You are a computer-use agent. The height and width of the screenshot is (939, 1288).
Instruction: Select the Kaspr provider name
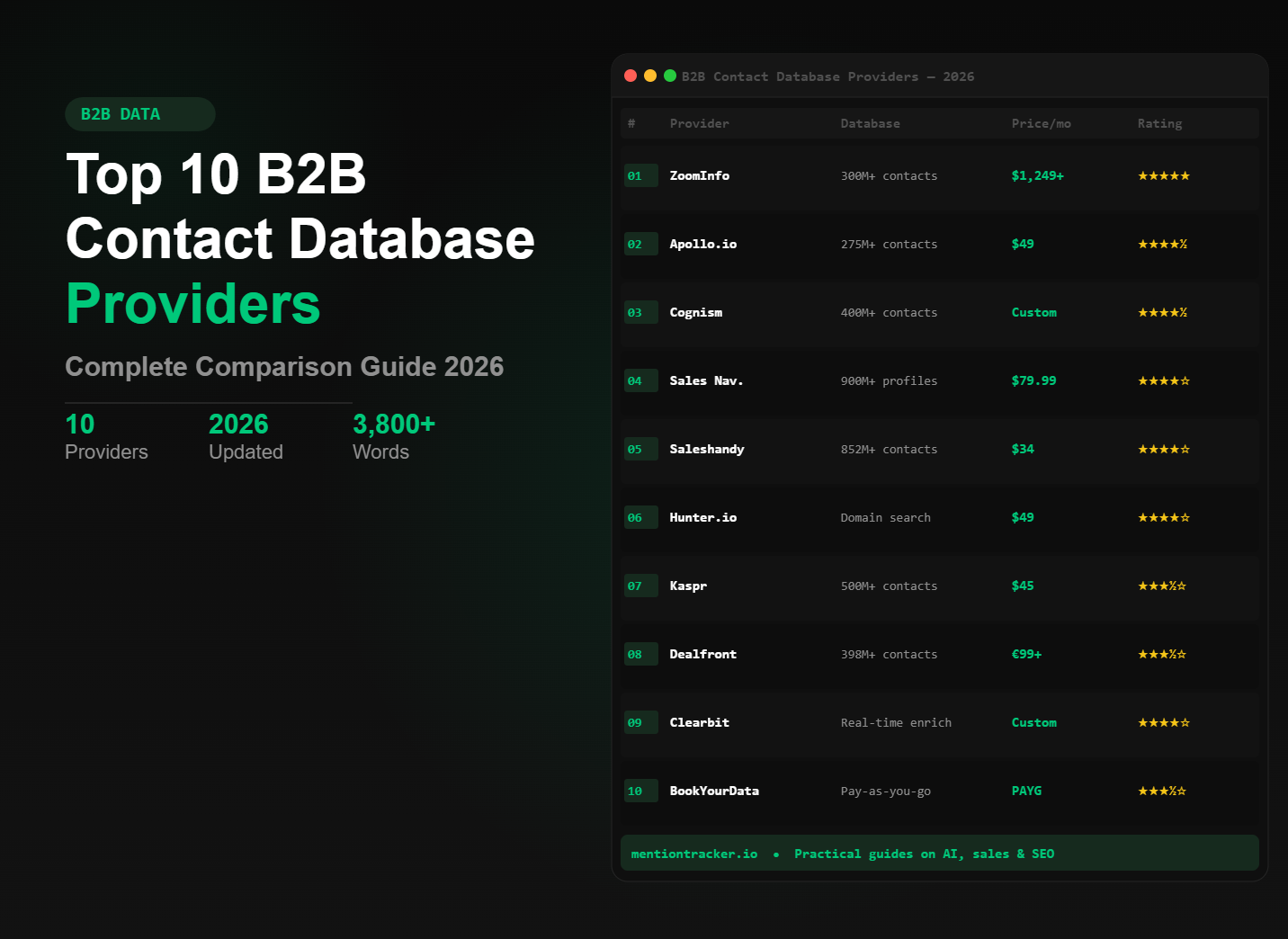[x=689, y=586]
